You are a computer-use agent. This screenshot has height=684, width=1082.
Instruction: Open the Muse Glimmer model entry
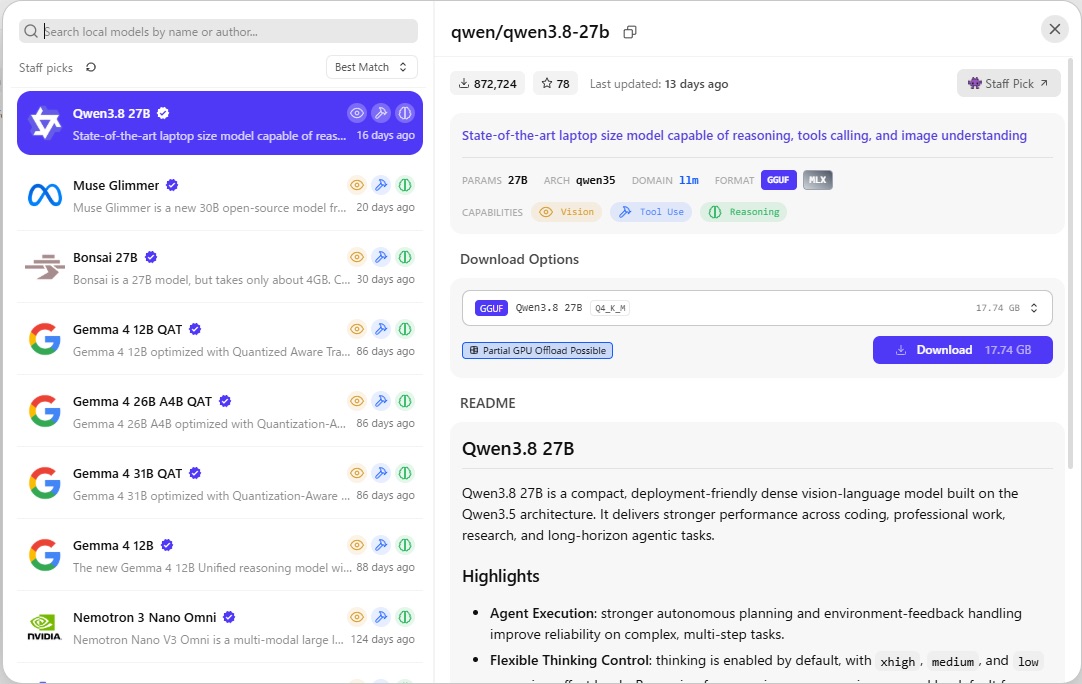click(220, 195)
